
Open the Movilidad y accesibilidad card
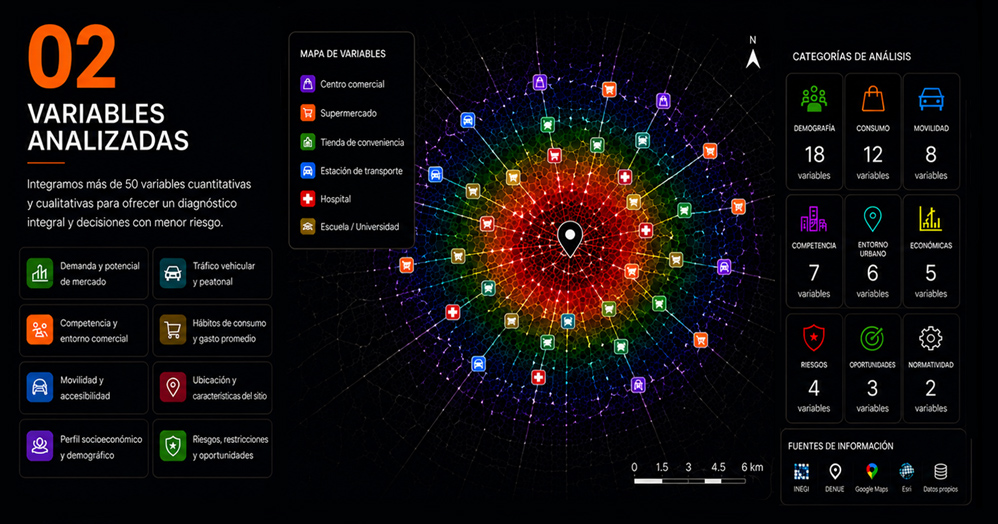[x=84, y=387]
